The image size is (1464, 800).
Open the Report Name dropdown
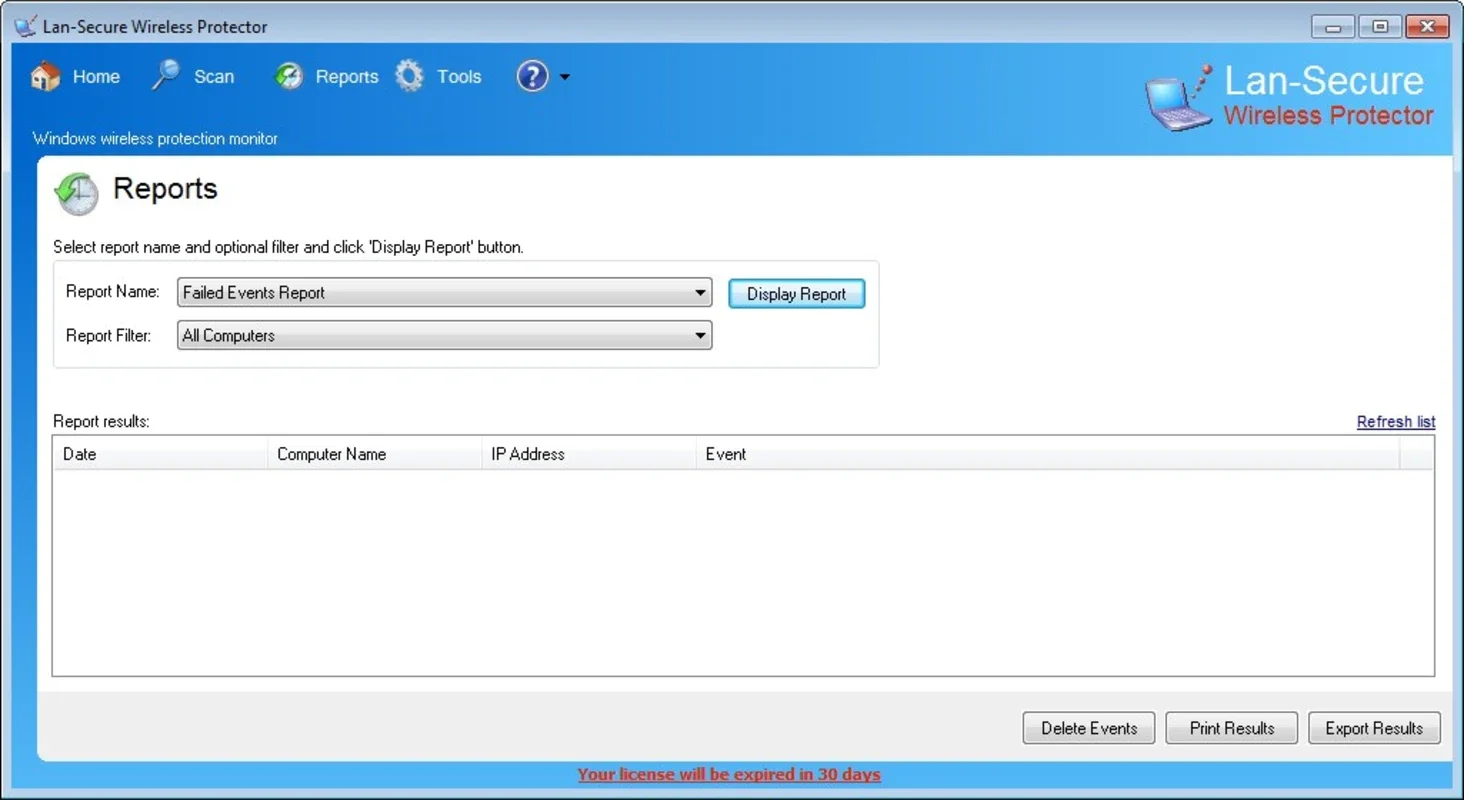click(x=444, y=293)
